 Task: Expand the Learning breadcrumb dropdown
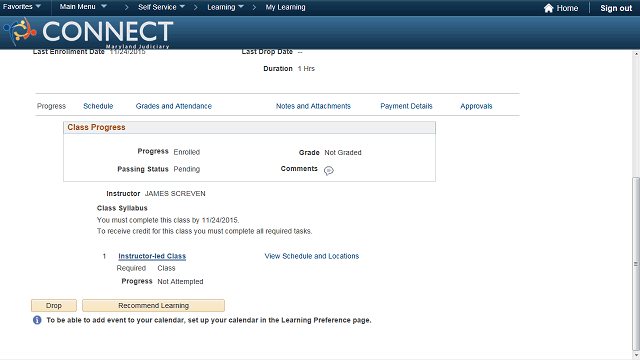[x=225, y=7]
